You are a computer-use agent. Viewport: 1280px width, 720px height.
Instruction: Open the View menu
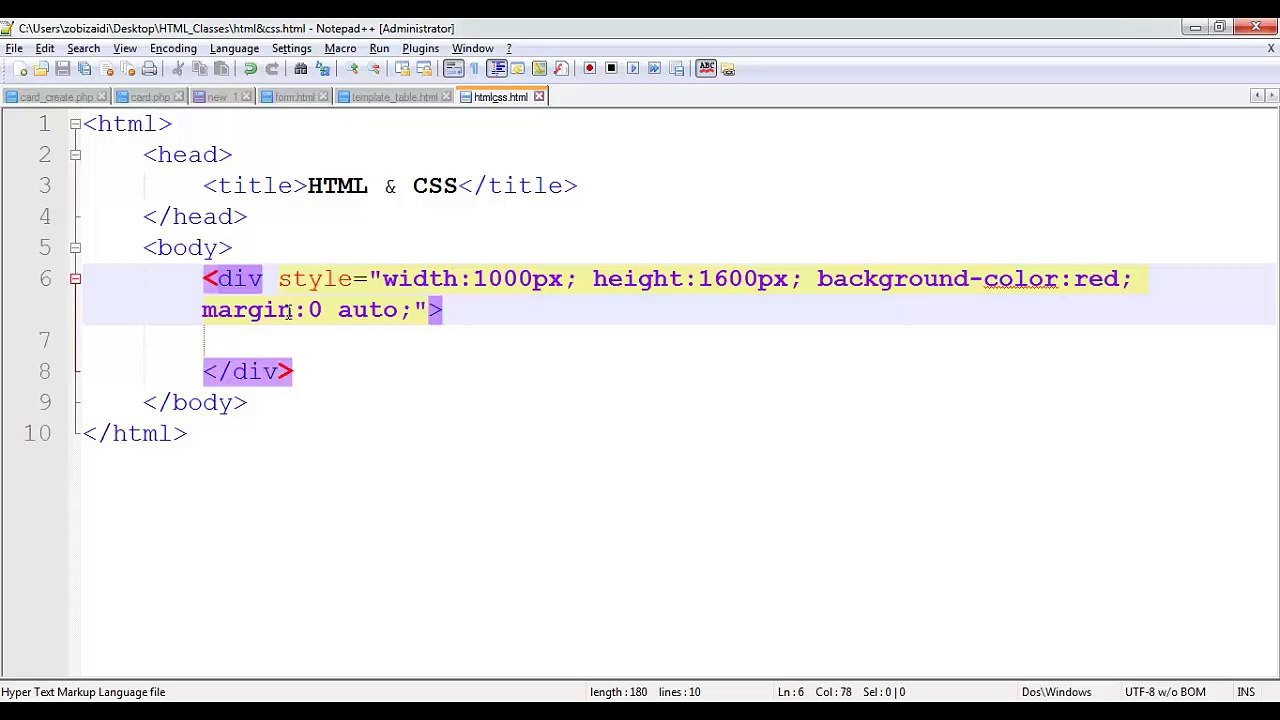[125, 48]
